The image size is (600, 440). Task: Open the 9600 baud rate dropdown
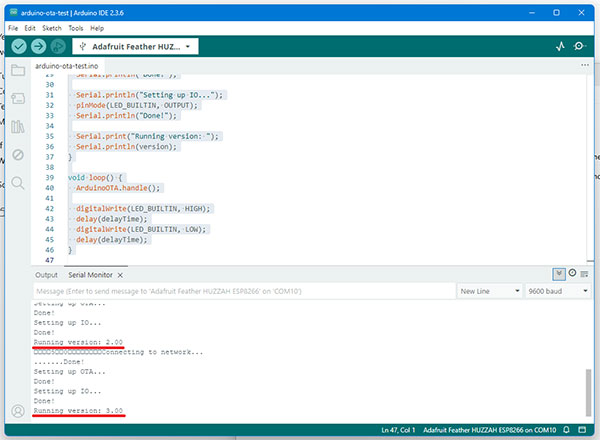pos(558,291)
